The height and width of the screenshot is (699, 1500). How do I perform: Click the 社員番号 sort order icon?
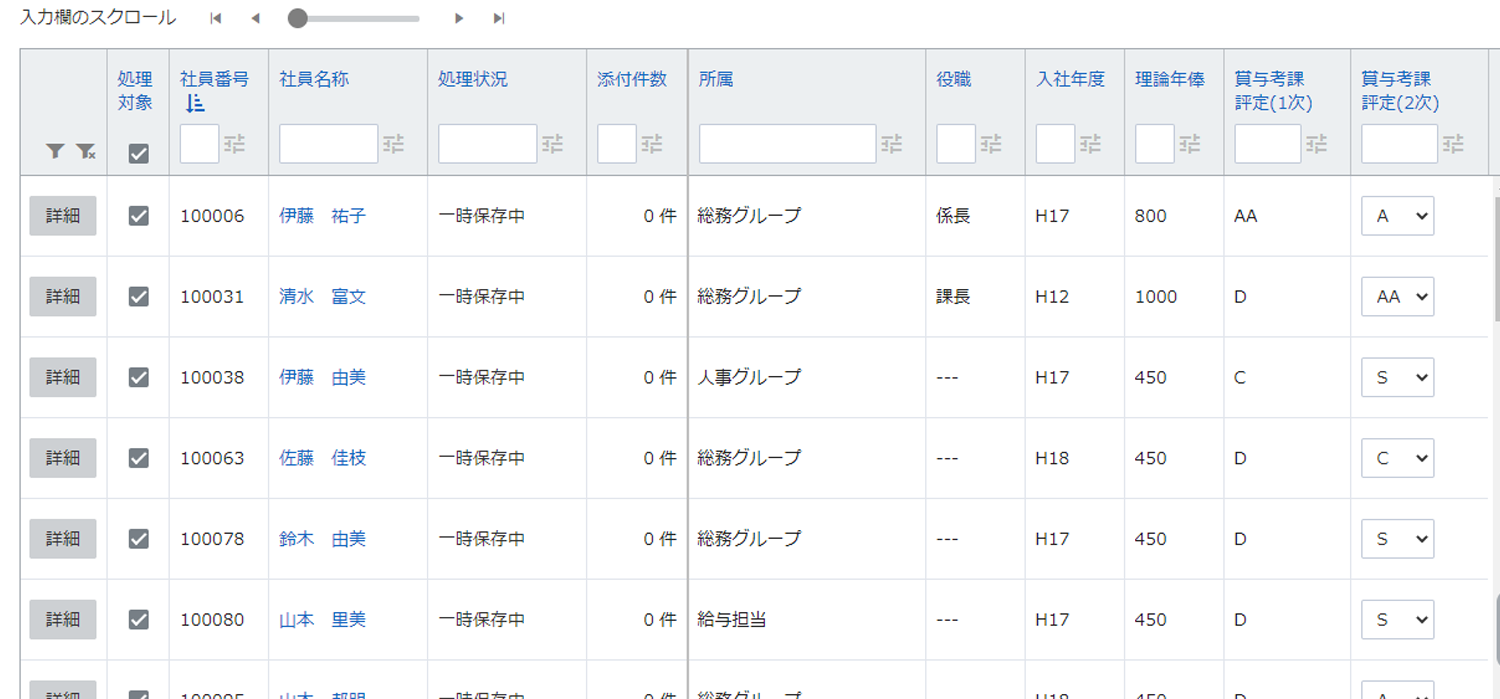click(195, 103)
